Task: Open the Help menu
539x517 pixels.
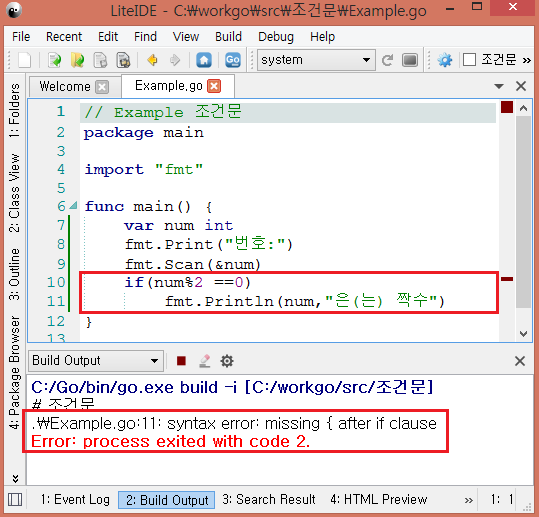Action: pyautogui.click(x=322, y=36)
